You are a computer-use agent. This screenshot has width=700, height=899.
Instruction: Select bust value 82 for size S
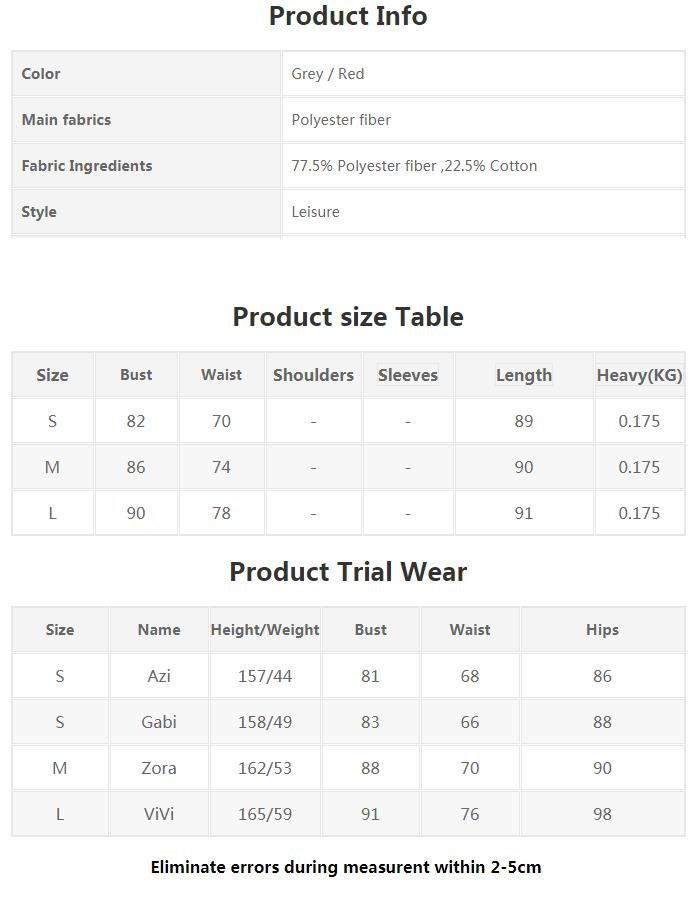tap(136, 421)
